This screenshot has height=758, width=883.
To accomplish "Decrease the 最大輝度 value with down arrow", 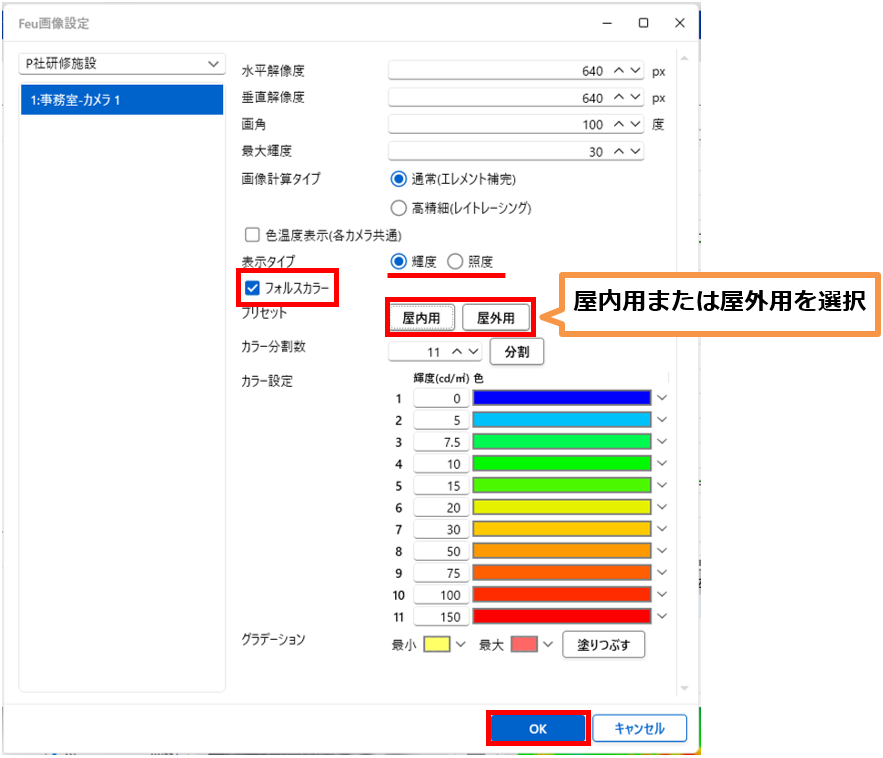I will [x=636, y=152].
